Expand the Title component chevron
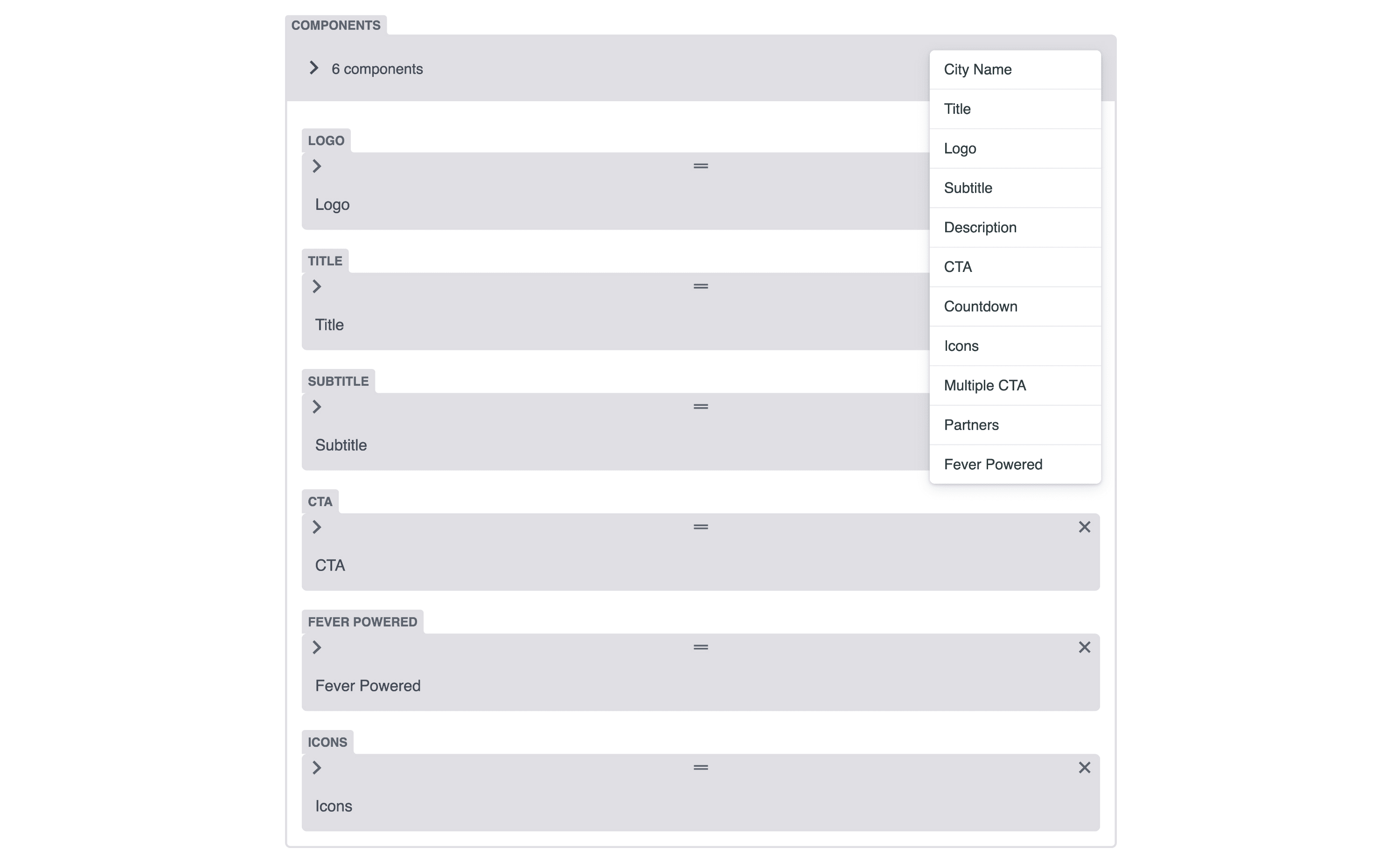The image size is (1400, 862). click(317, 286)
